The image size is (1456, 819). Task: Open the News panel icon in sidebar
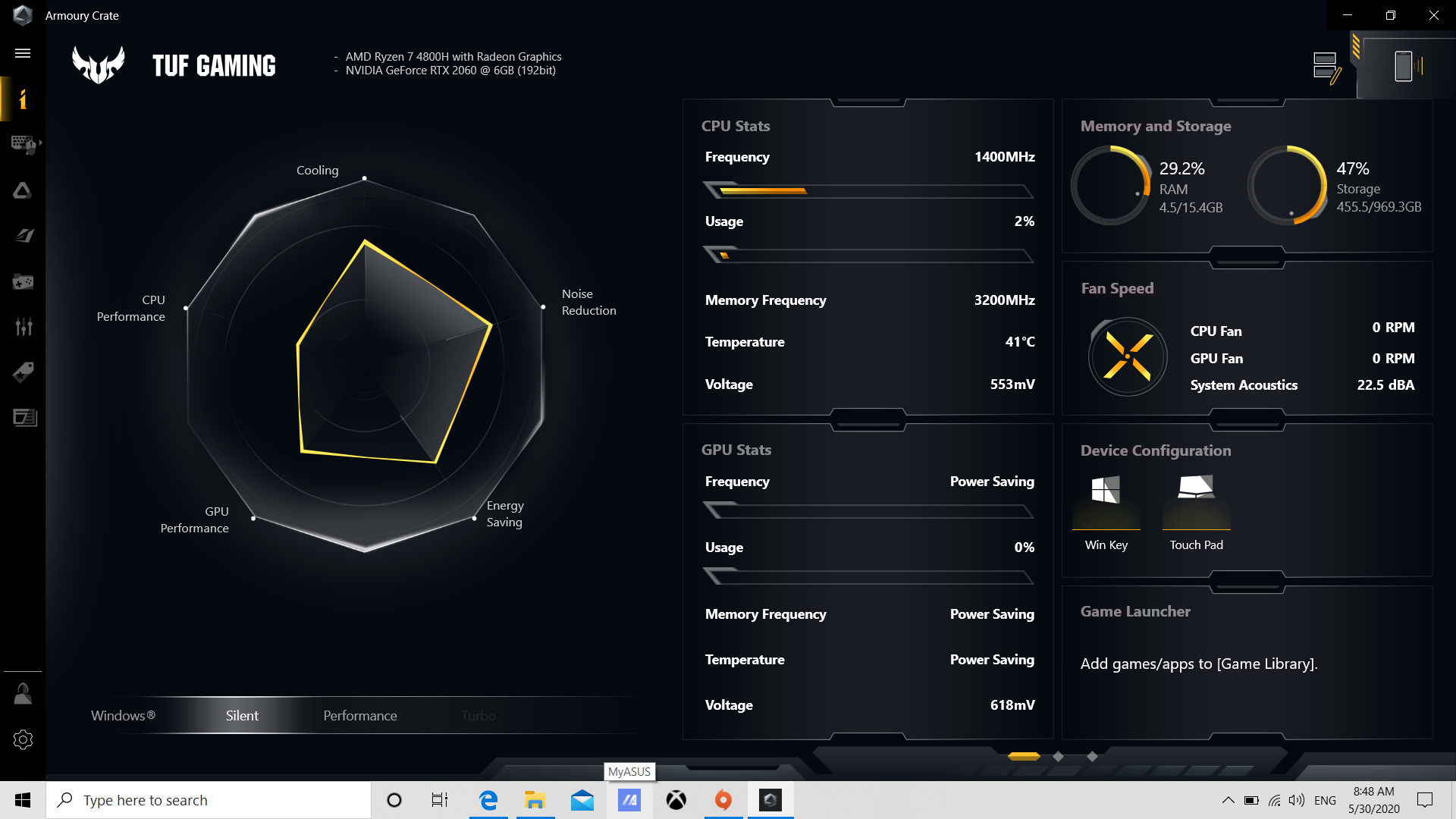[24, 417]
